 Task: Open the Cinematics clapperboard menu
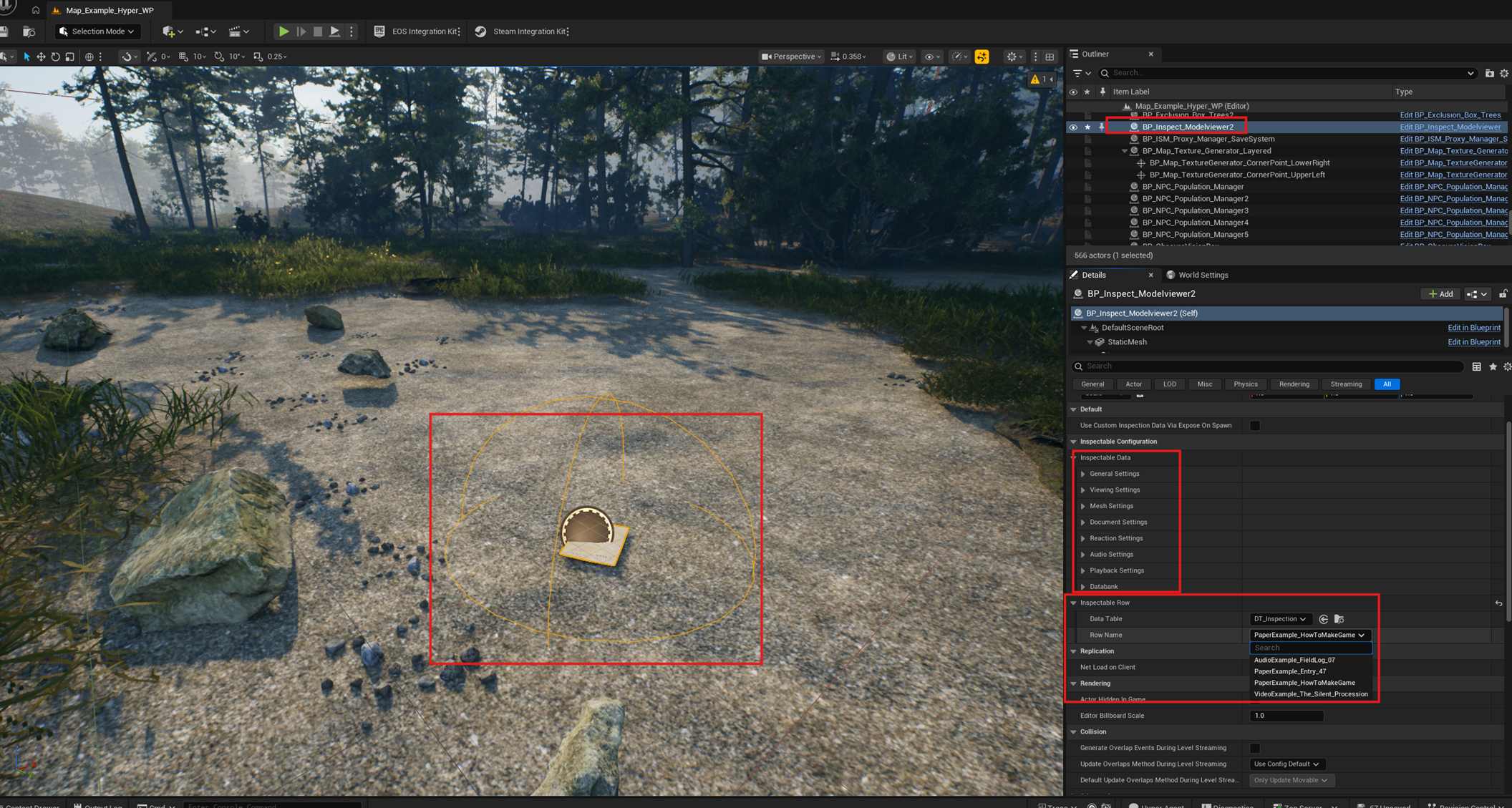click(x=238, y=31)
